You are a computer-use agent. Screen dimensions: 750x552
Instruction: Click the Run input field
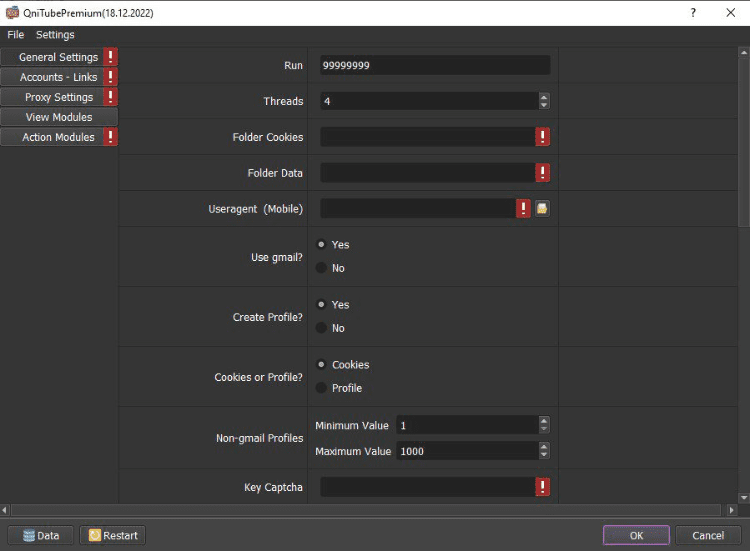(434, 65)
